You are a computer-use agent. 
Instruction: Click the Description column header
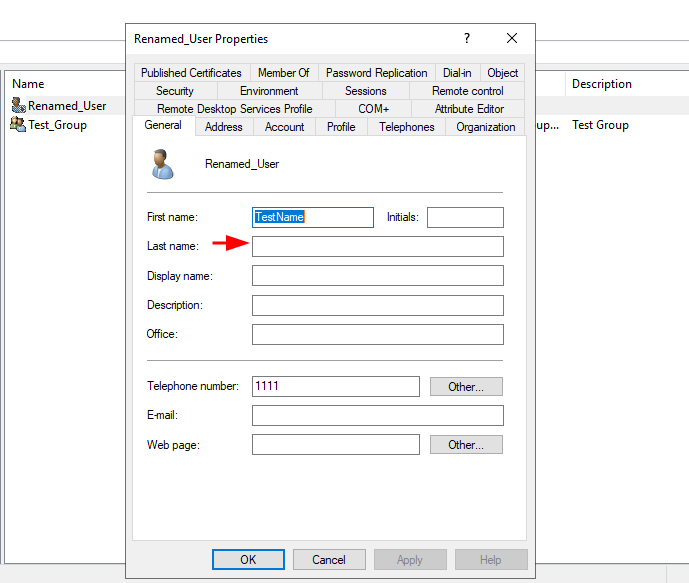pos(602,84)
